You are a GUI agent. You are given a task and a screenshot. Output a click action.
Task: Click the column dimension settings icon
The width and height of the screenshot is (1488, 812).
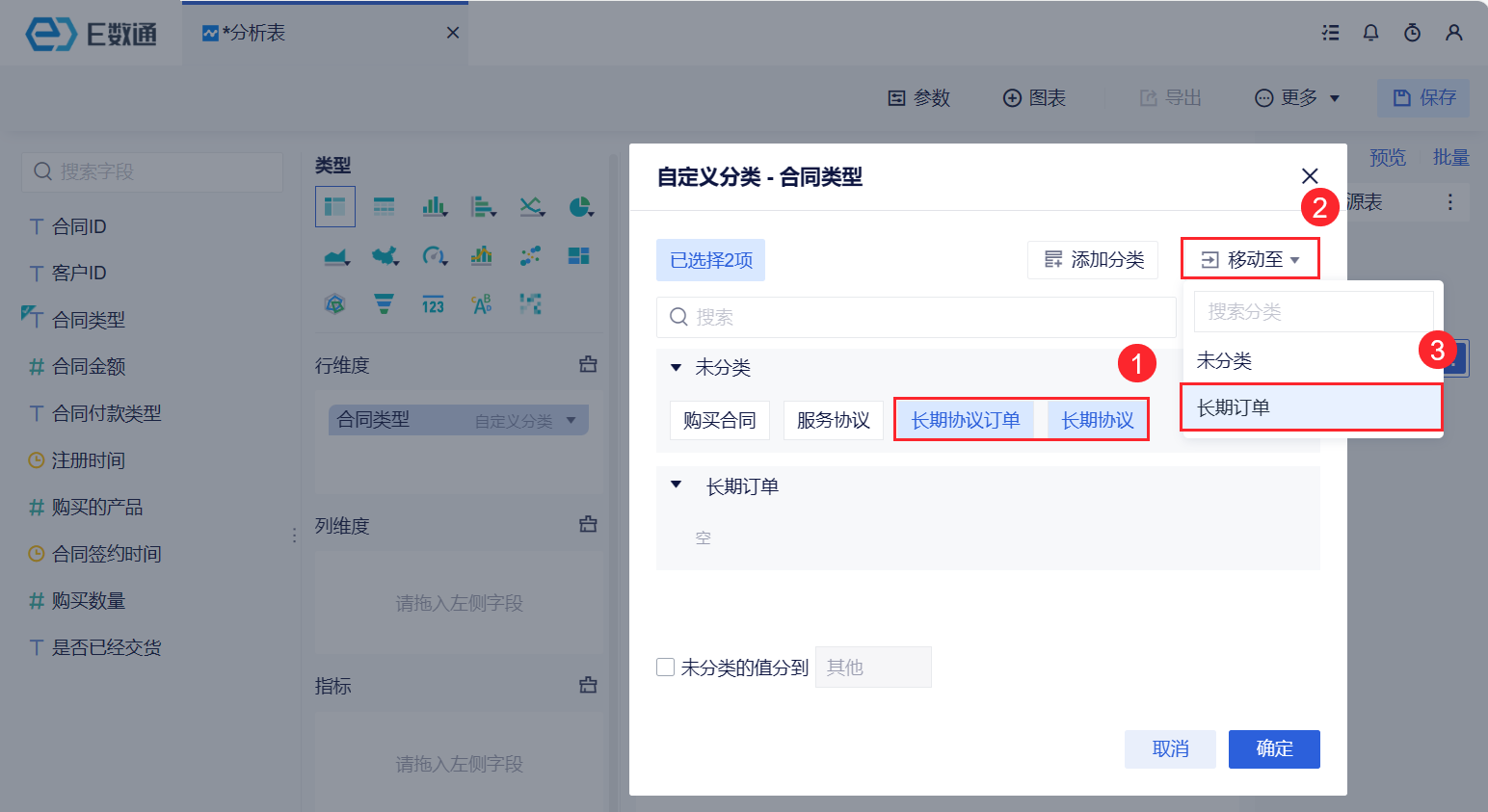(x=588, y=524)
